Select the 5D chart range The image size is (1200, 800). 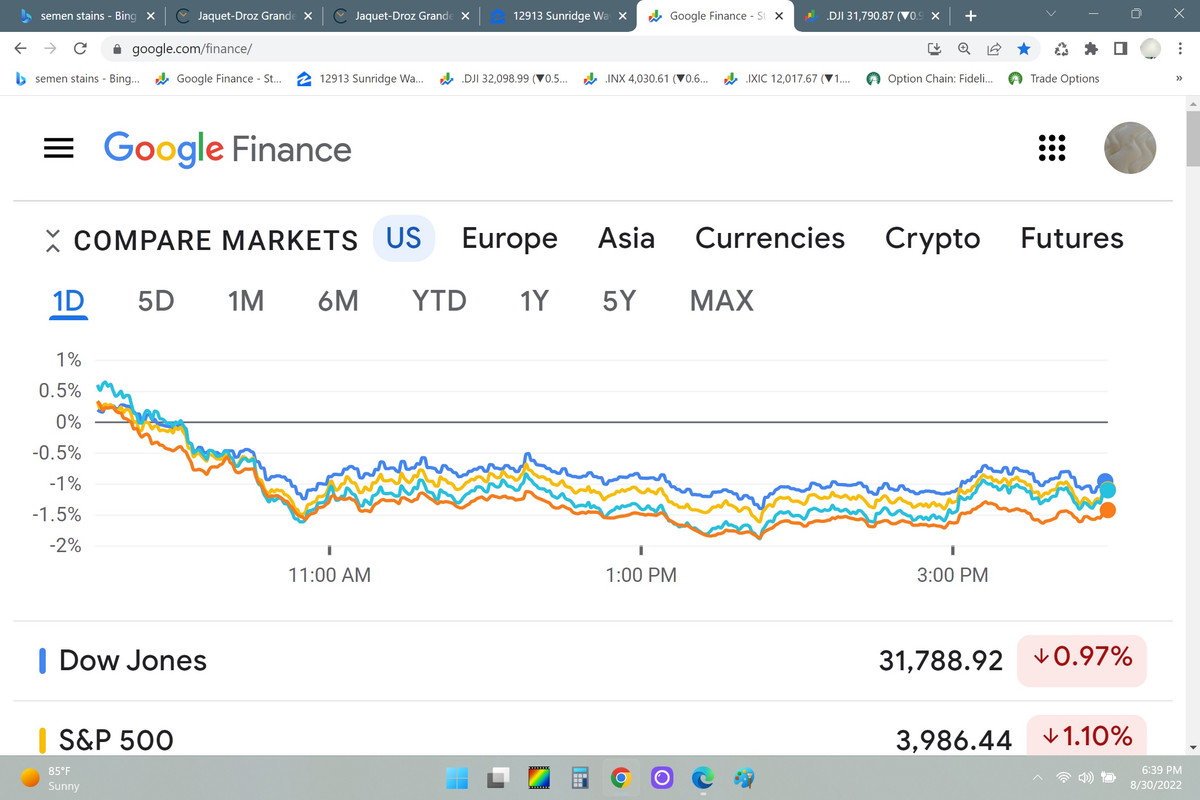point(156,300)
